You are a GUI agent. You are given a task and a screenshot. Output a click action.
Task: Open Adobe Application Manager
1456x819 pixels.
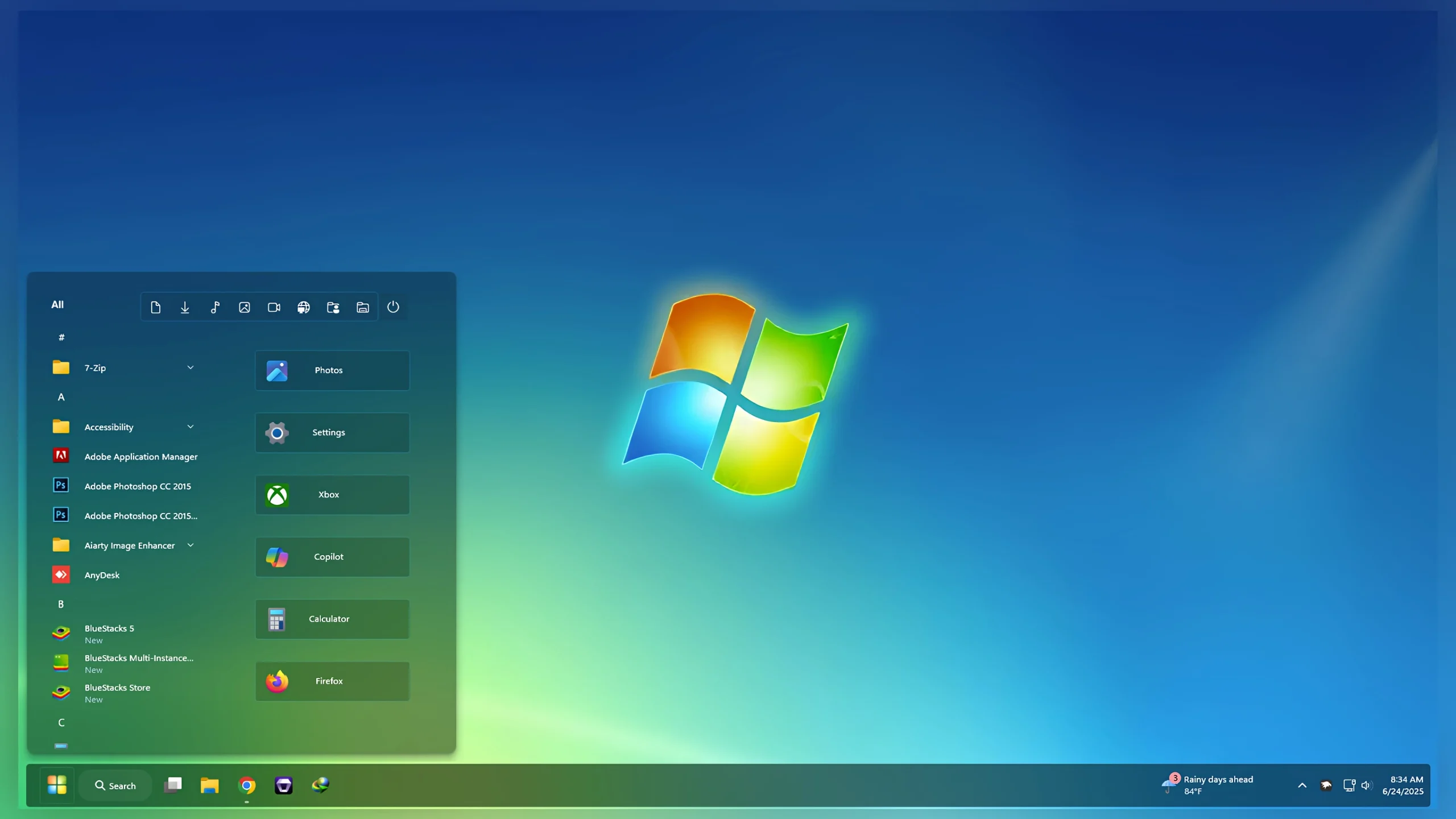[x=125, y=456]
